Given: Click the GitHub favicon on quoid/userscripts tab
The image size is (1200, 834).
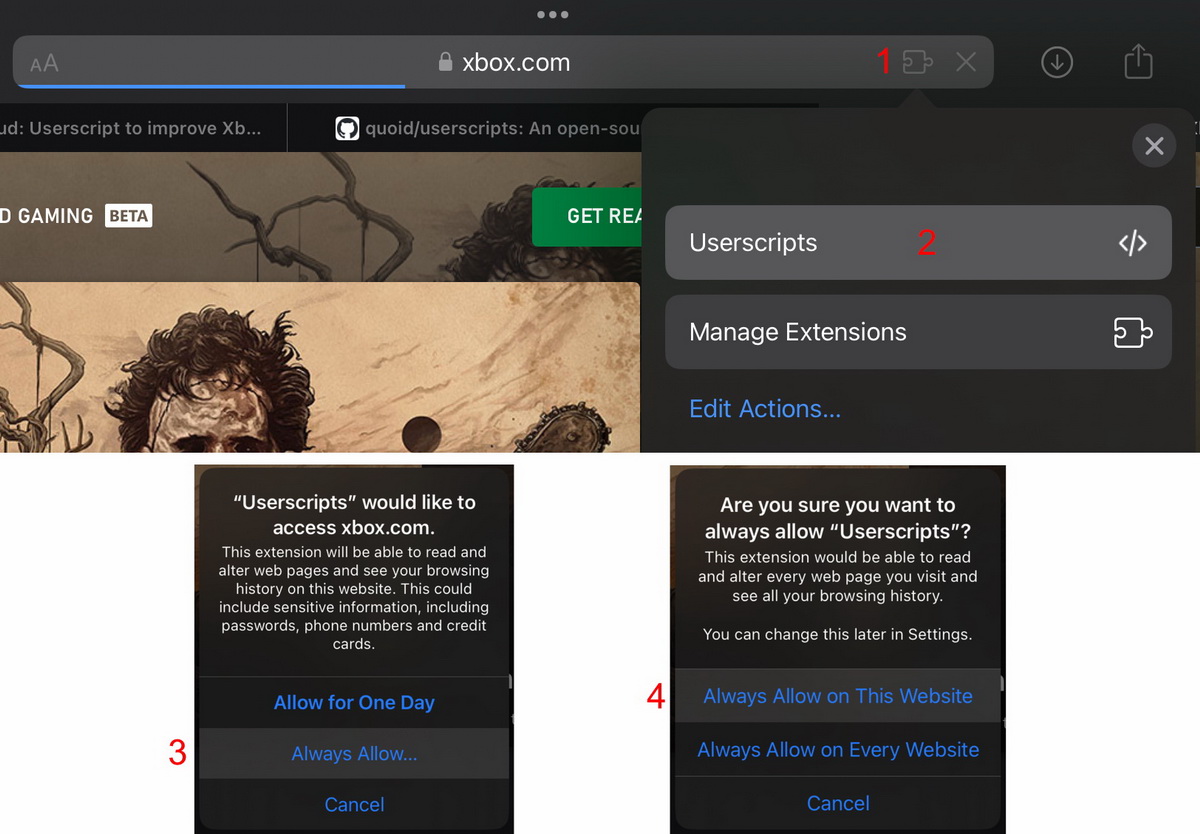Looking at the screenshot, I should [347, 128].
